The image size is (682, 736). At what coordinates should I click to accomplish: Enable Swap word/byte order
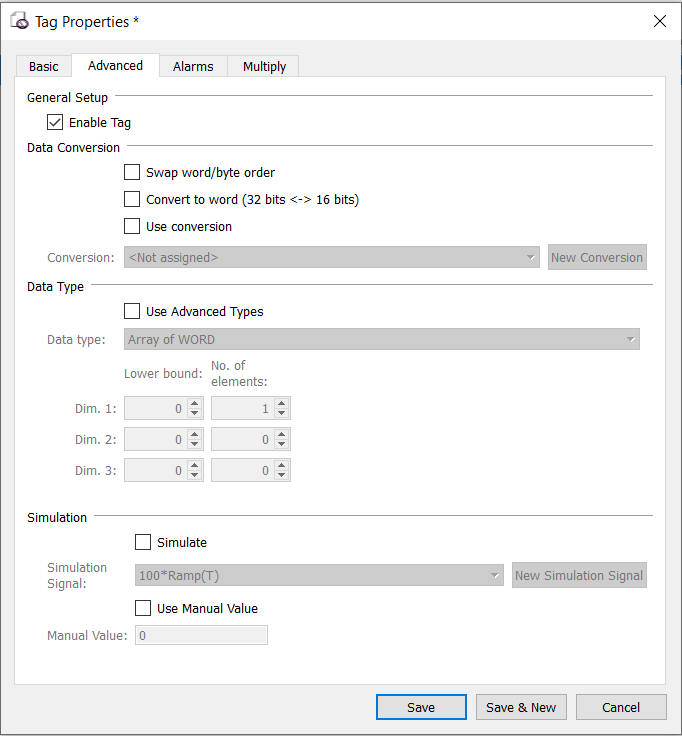(132, 172)
